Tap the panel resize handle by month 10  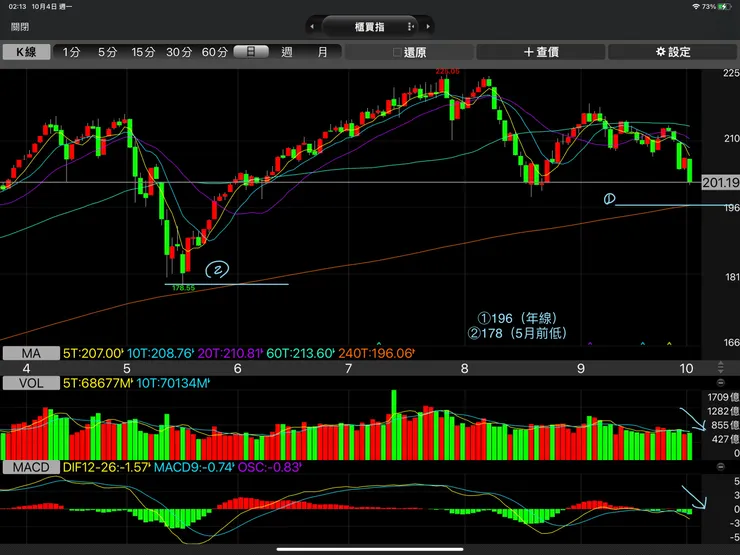coord(721,367)
